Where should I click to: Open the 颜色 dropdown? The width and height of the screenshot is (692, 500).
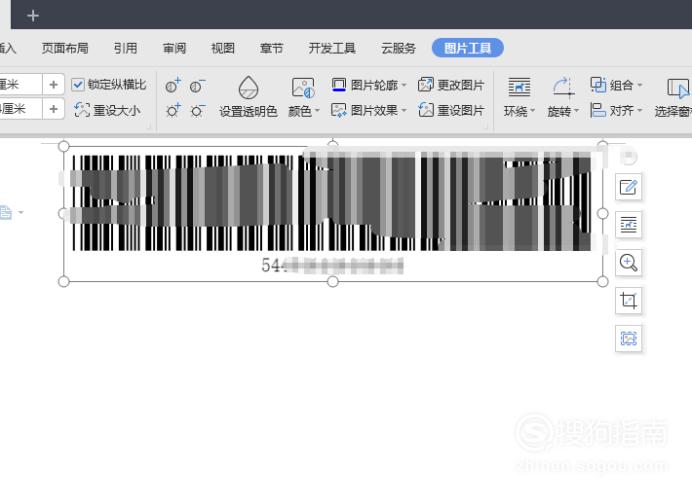[x=304, y=97]
